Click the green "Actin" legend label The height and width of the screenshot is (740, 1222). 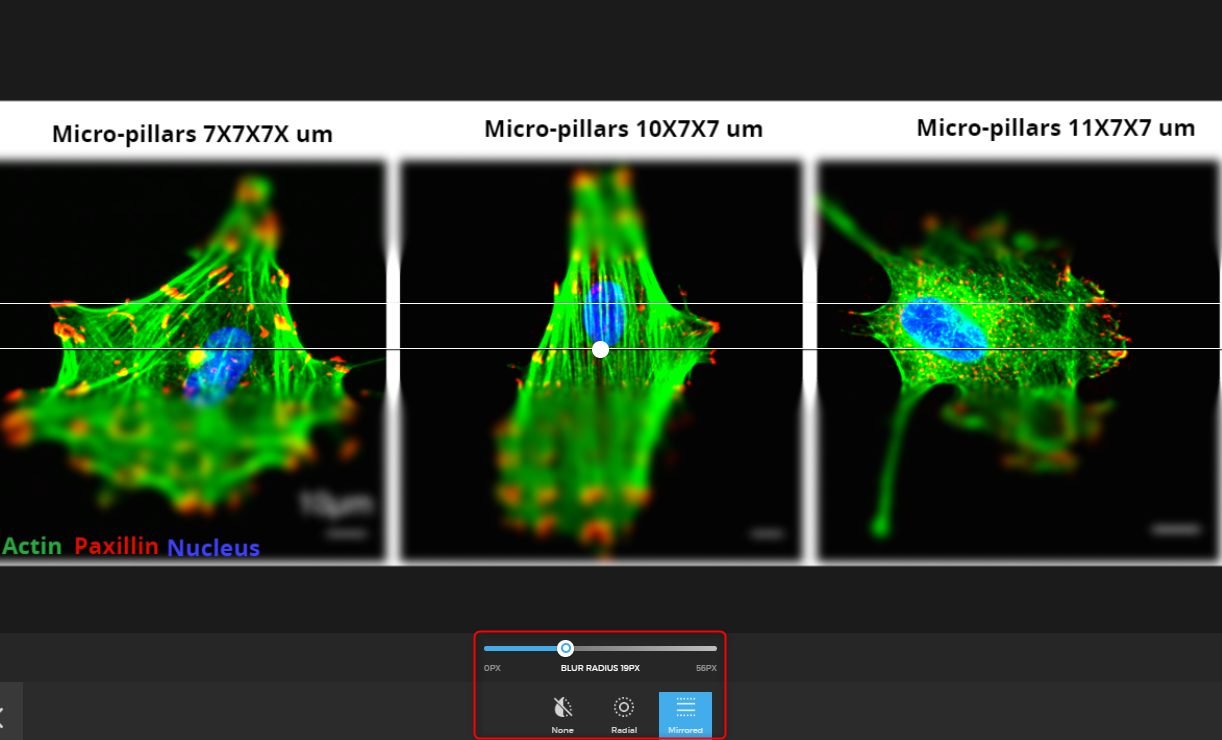[x=32, y=546]
